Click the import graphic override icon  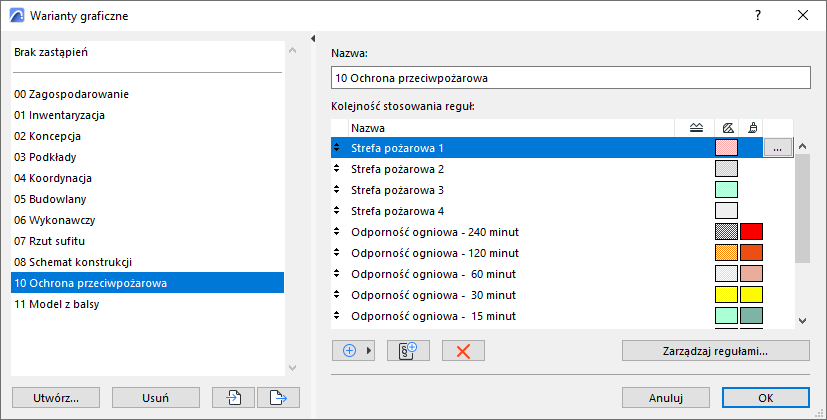point(234,397)
